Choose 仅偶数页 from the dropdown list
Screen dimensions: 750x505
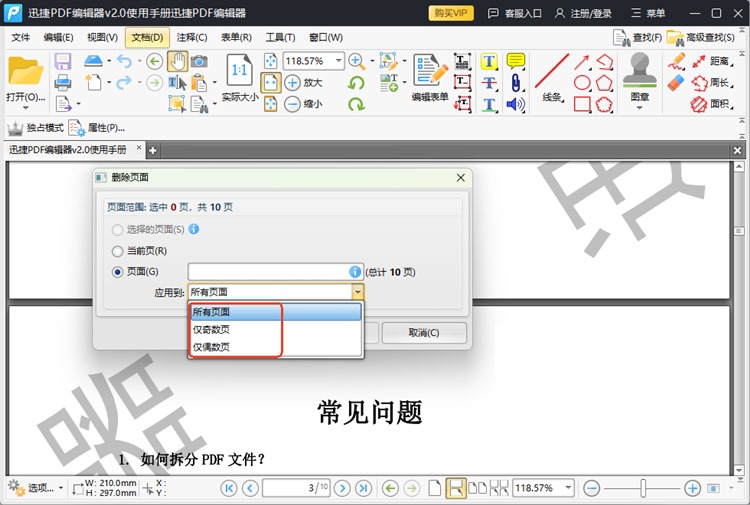(x=276, y=347)
